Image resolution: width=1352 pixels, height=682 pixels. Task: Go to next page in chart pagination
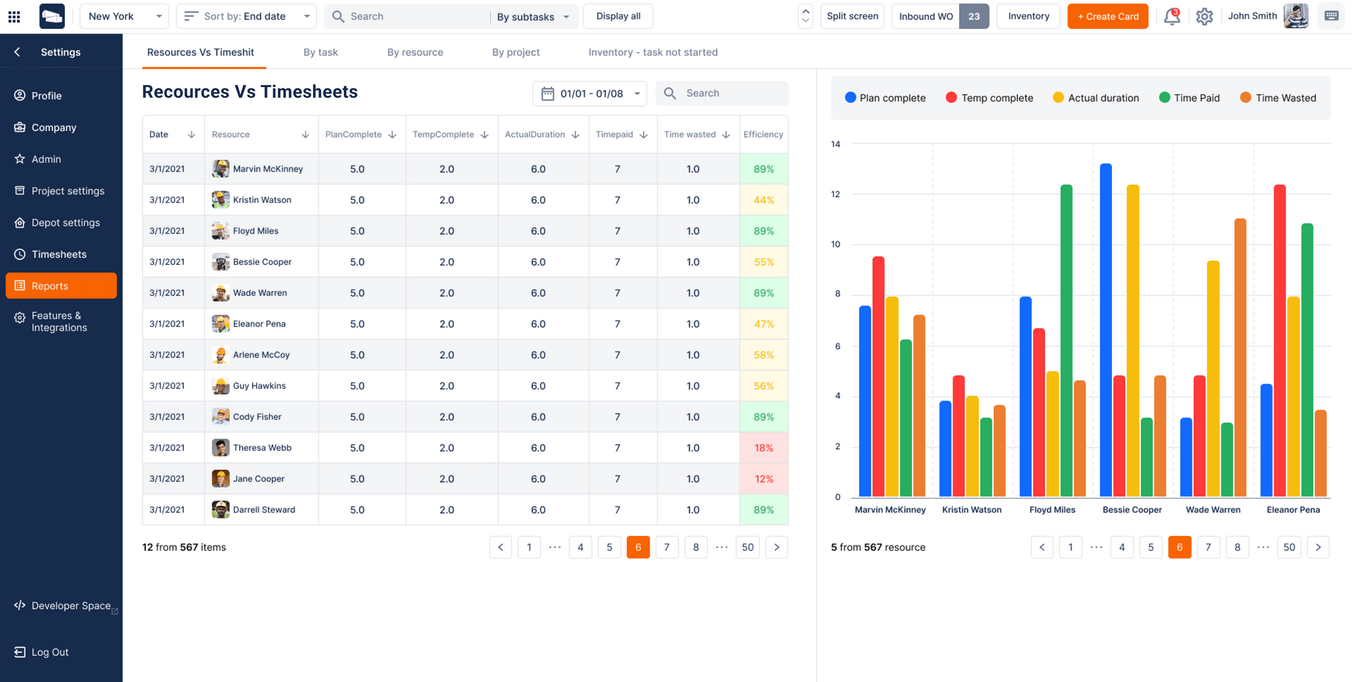pos(1318,547)
